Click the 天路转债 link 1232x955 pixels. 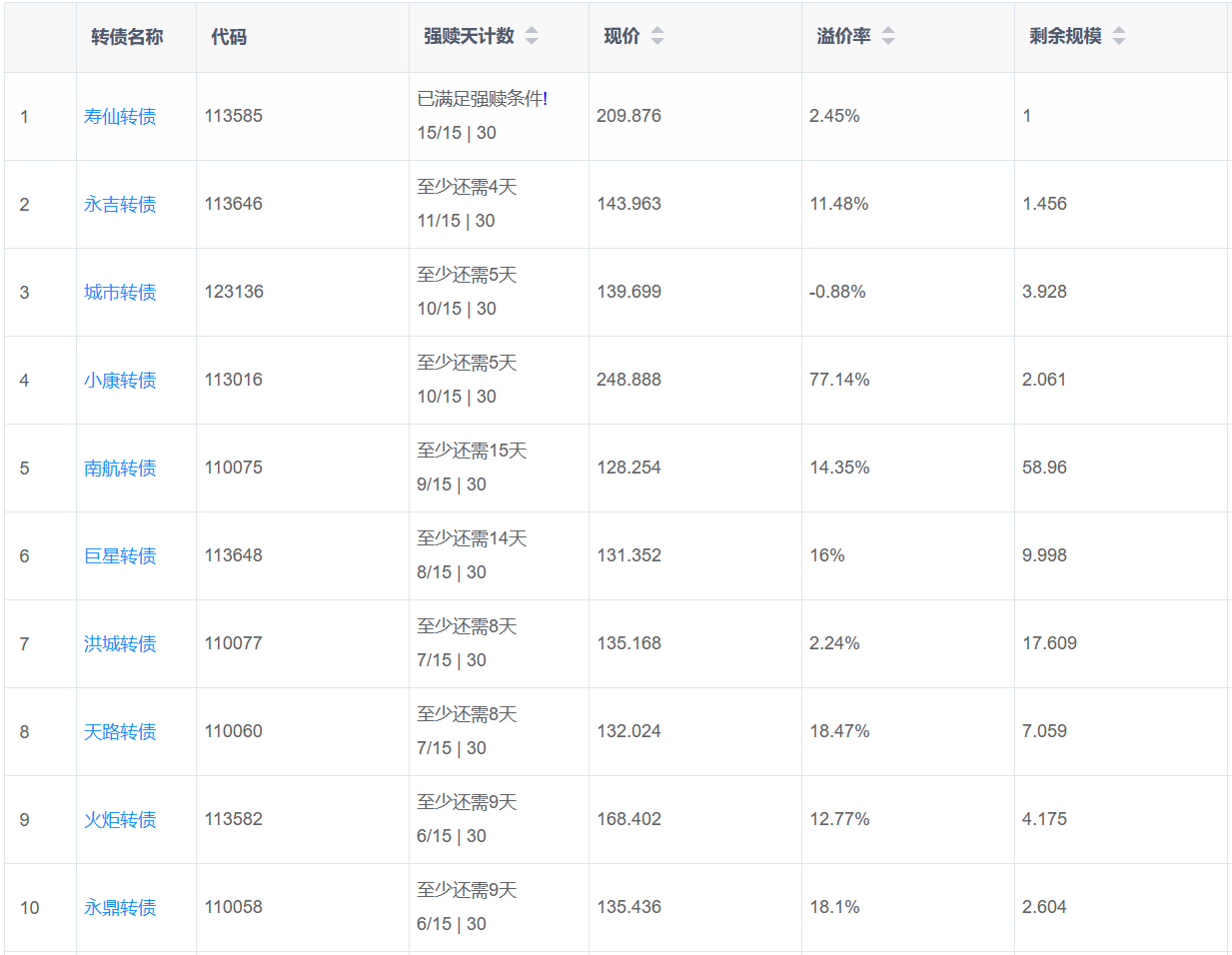click(120, 732)
